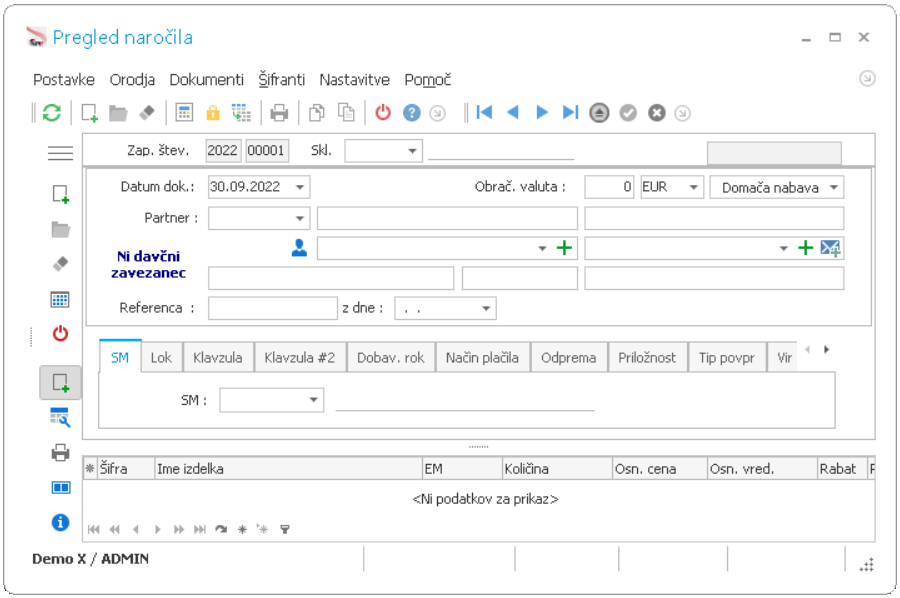
Task: Click the red power icon in top toolbar
Action: (383, 113)
